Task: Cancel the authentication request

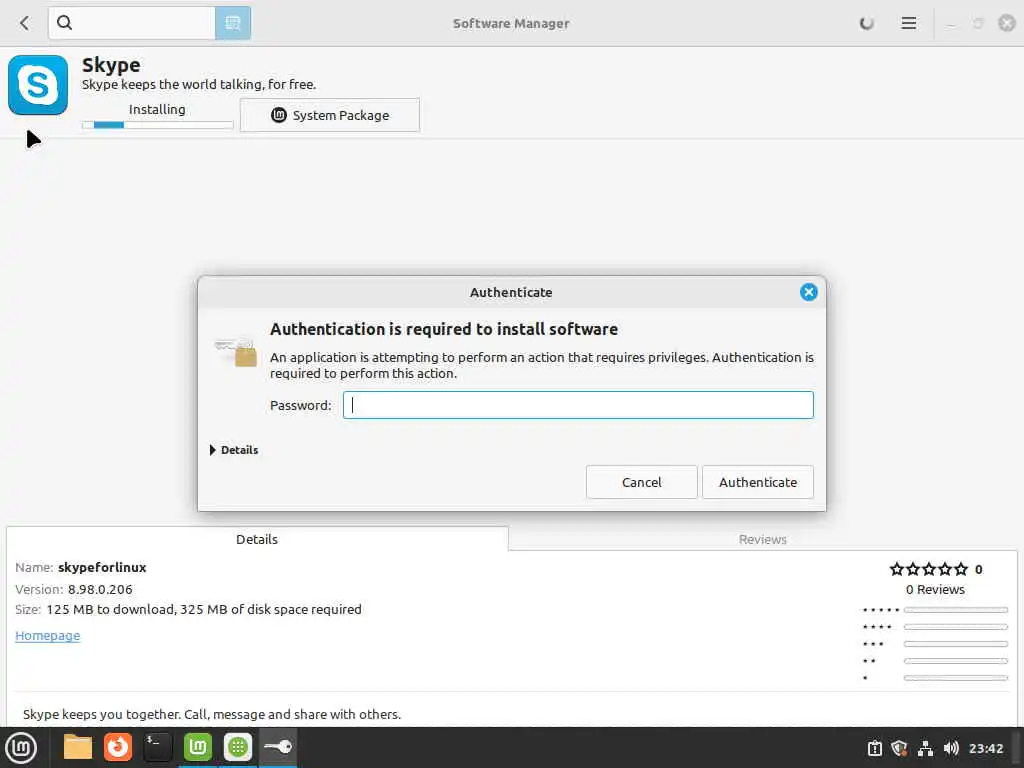Action: tap(641, 482)
